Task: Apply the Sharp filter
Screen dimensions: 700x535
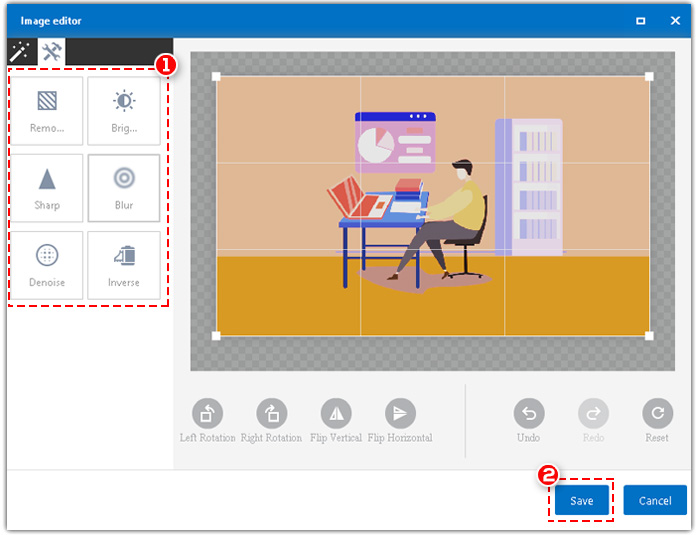Action: (x=47, y=188)
